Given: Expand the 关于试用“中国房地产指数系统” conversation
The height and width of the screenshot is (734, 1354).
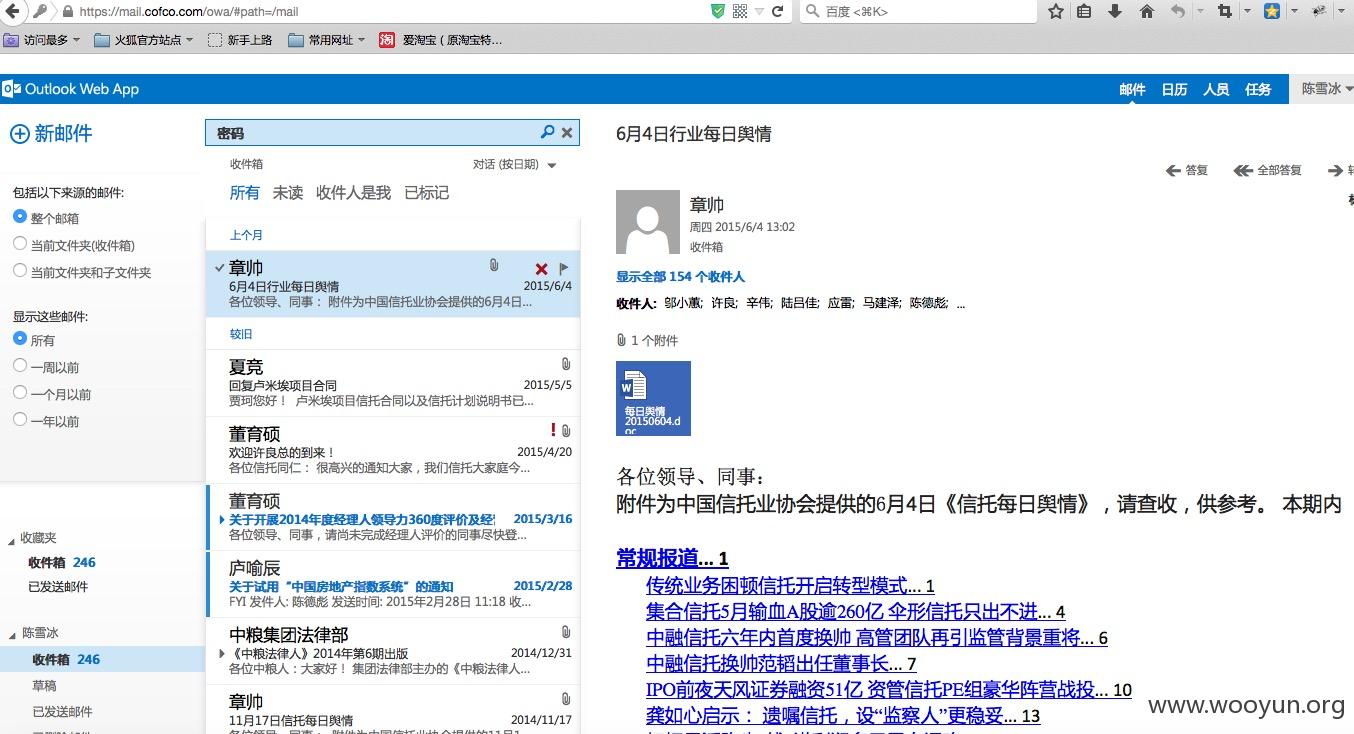Looking at the screenshot, I should tap(222, 587).
